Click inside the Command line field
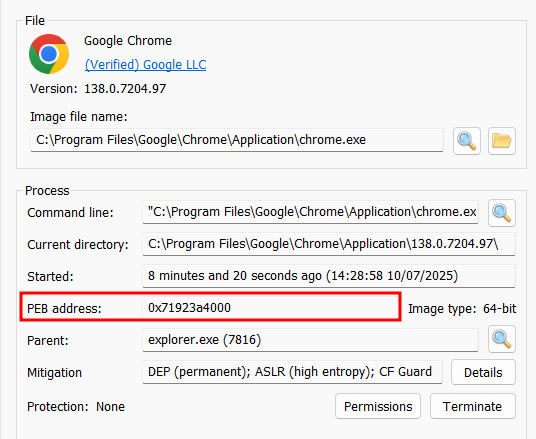The width and height of the screenshot is (536, 439). click(x=310, y=212)
